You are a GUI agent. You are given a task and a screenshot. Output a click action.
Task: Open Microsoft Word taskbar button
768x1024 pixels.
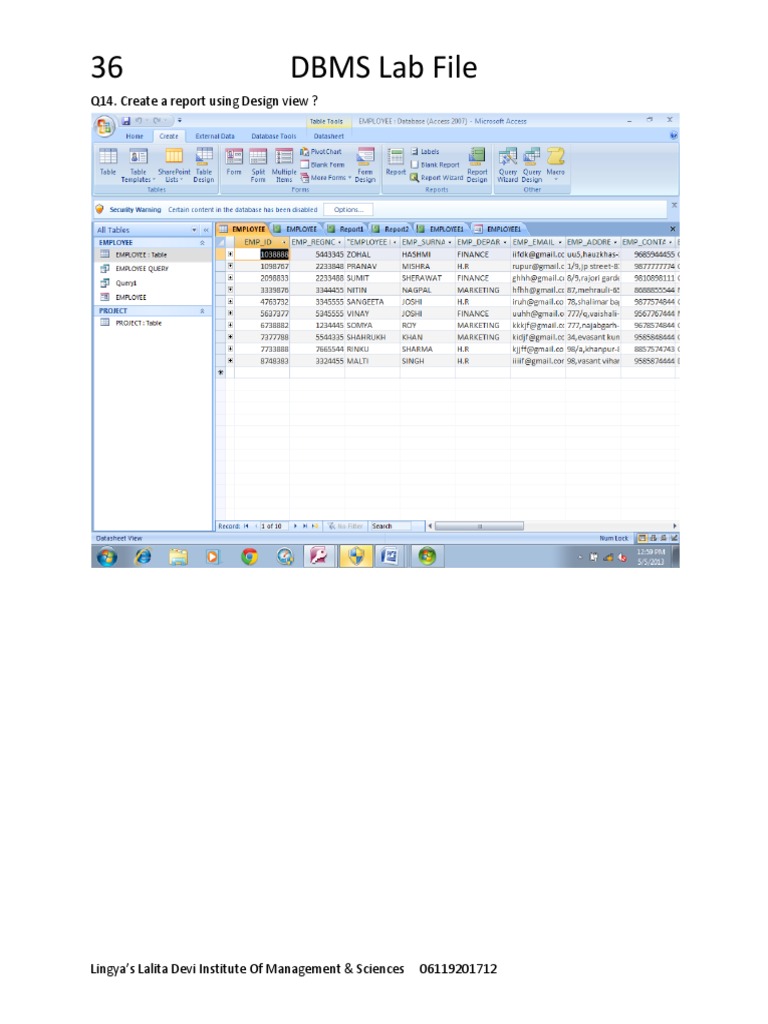pos(390,556)
